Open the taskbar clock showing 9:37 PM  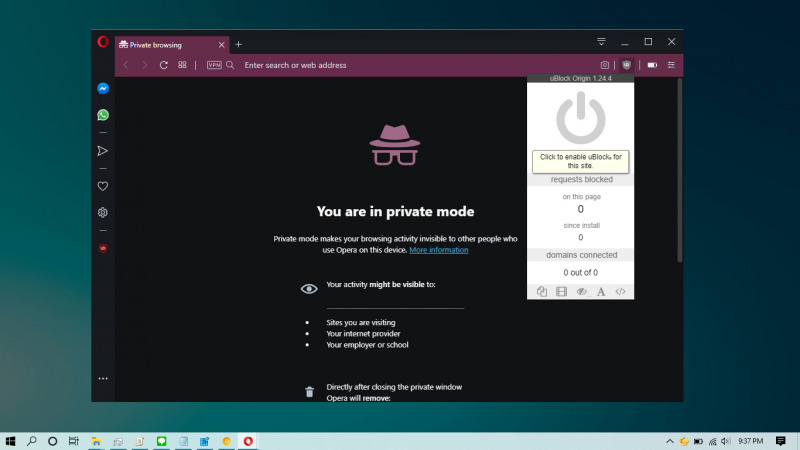tap(751, 441)
